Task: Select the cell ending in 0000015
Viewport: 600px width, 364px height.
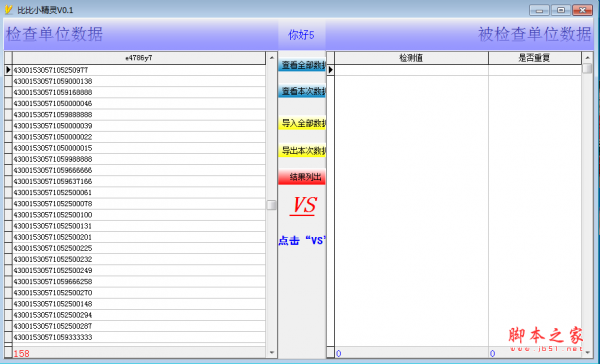Action: click(139, 148)
